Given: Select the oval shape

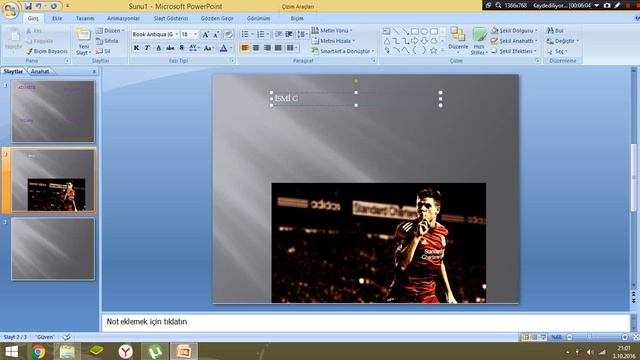Looking at the screenshot, I should pos(424,31).
